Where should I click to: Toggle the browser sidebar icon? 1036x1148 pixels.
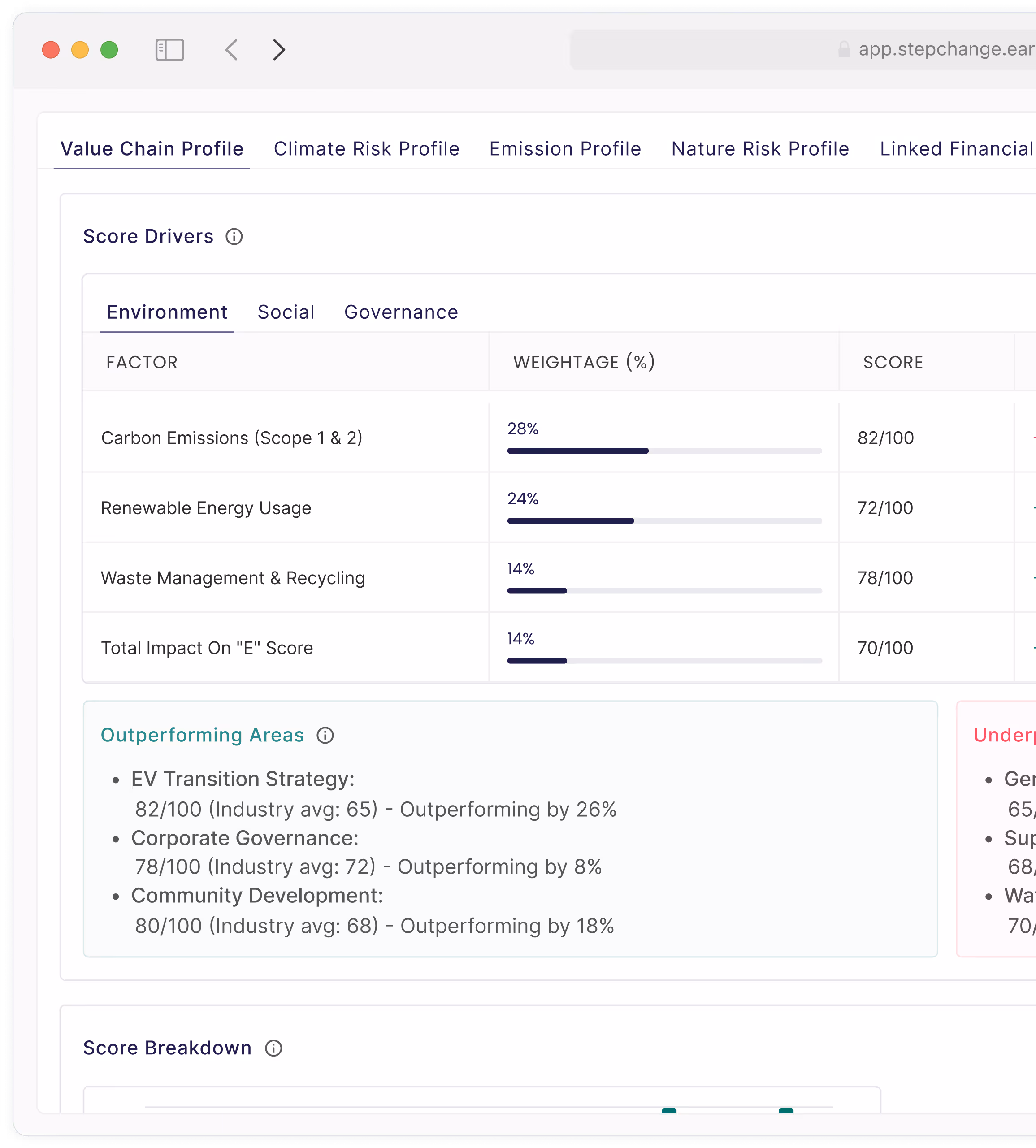click(169, 50)
